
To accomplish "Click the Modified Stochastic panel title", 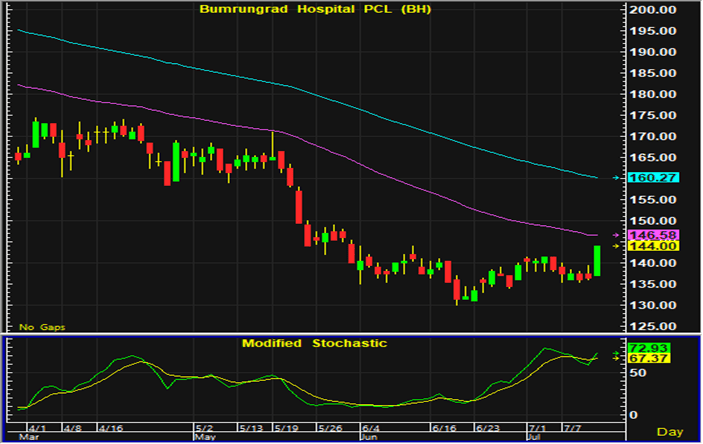I will [314, 343].
